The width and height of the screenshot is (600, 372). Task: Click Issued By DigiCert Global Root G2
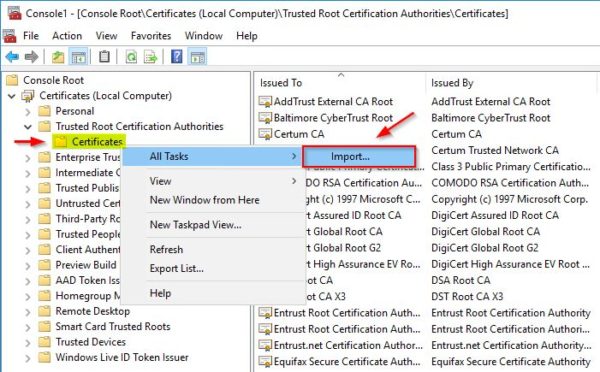coord(484,248)
